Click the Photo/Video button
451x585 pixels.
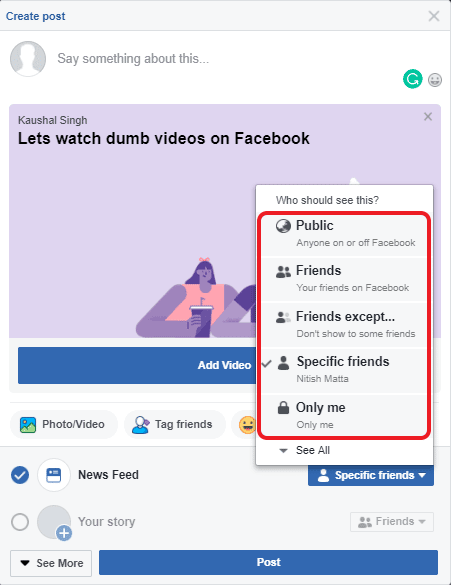coord(63,425)
